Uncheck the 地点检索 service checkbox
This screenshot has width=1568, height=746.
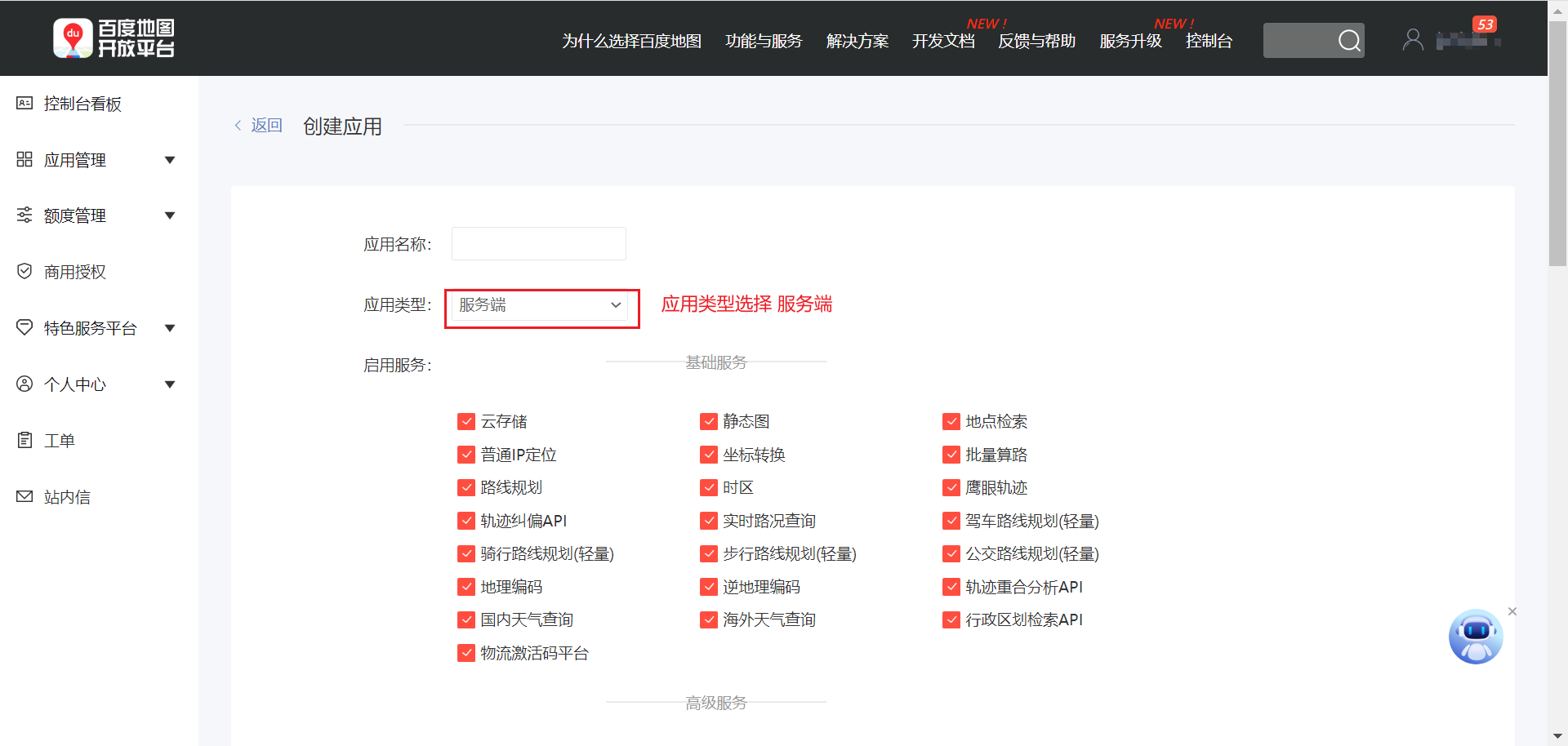coord(951,421)
